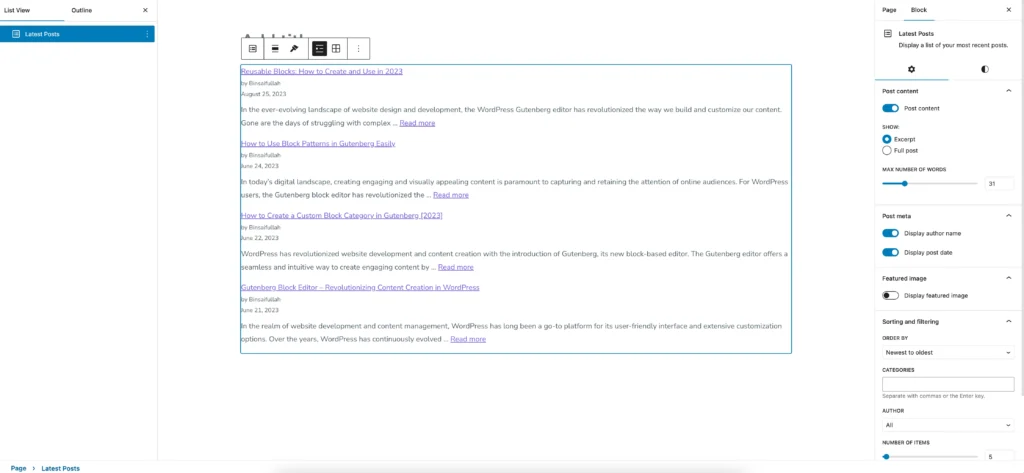Viewport: 1024px width, 473px height.
Task: Open options for Latest Posts in List View
Action: [x=147, y=34]
